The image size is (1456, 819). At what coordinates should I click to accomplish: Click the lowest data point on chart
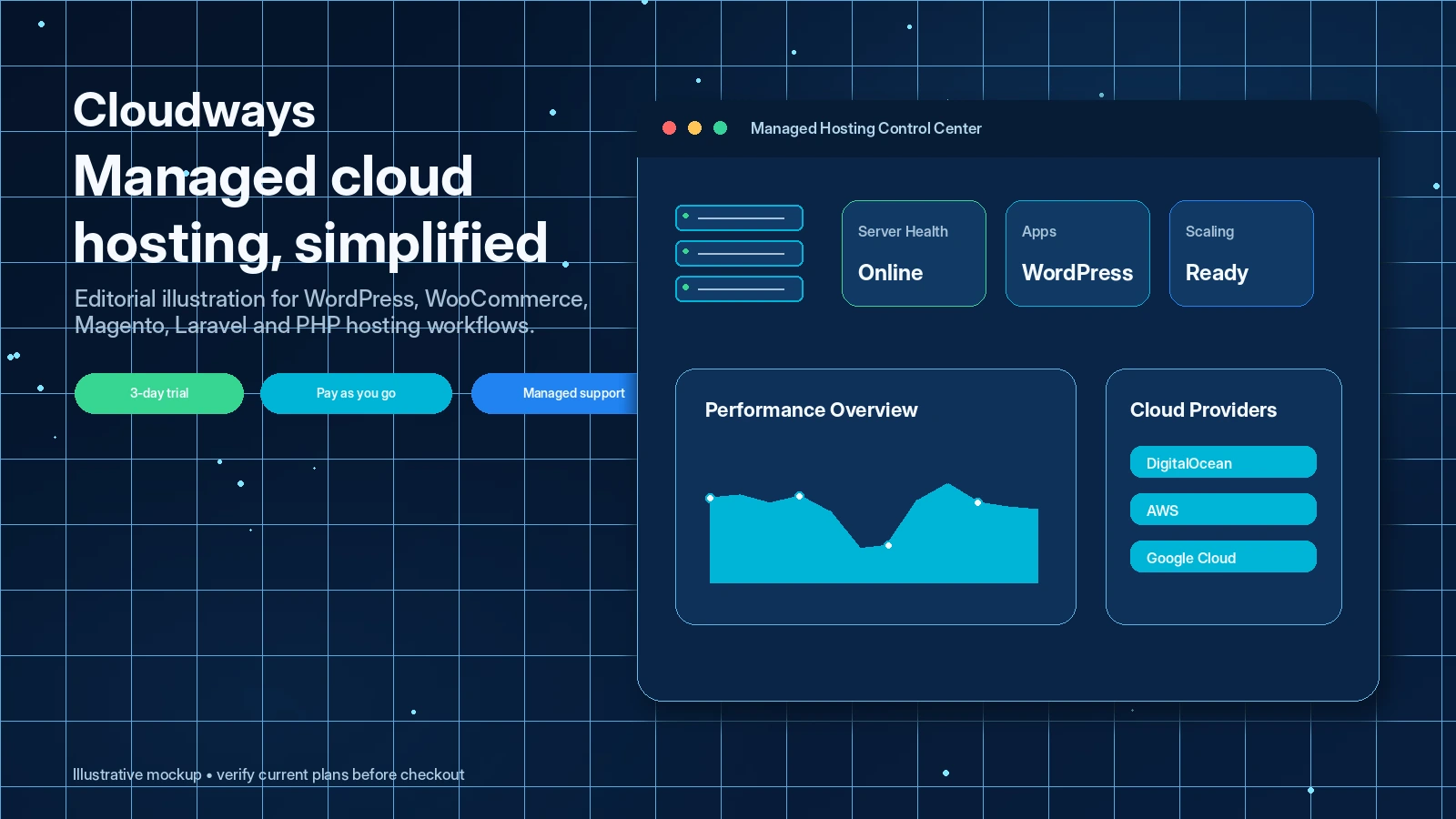888,545
